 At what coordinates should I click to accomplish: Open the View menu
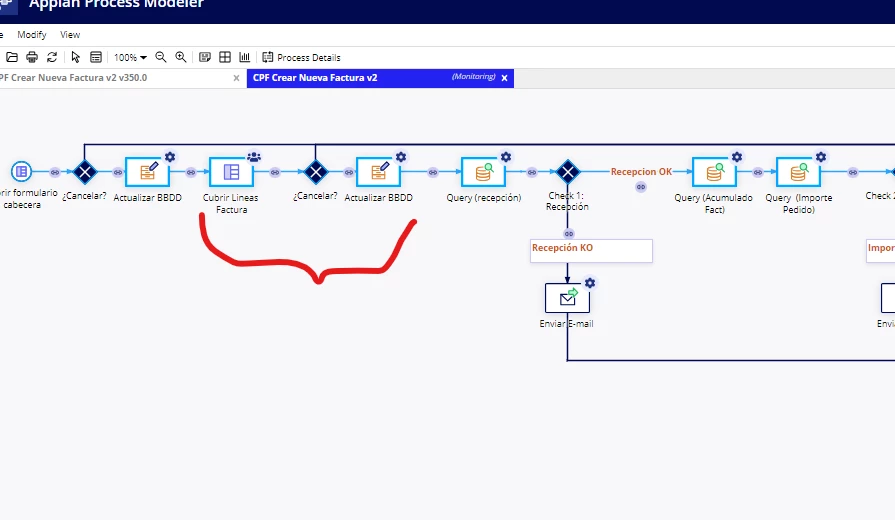70,35
